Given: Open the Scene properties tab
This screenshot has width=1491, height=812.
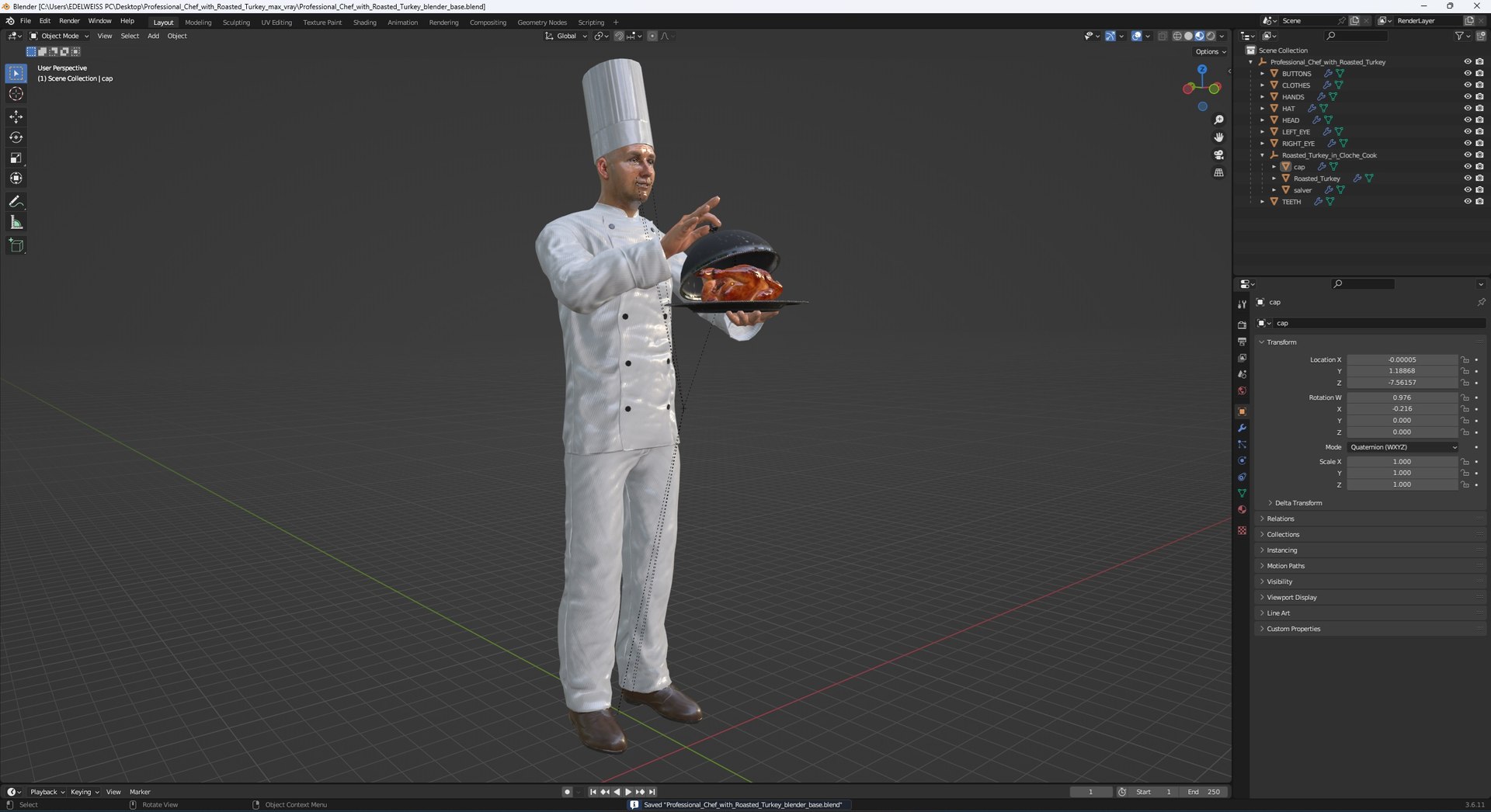Looking at the screenshot, I should pos(1242,374).
